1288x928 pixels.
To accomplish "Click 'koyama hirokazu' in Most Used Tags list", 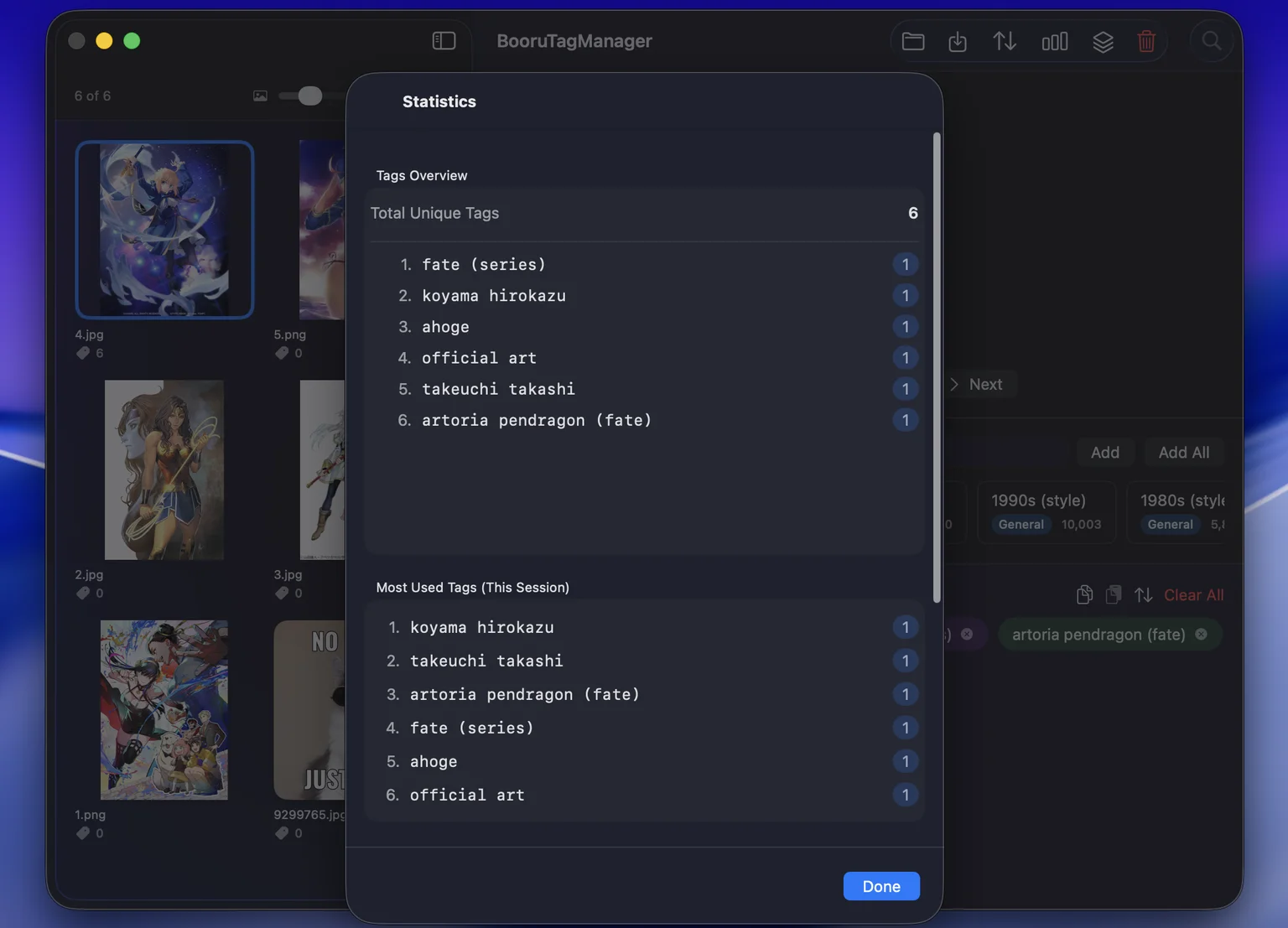I will point(482,627).
